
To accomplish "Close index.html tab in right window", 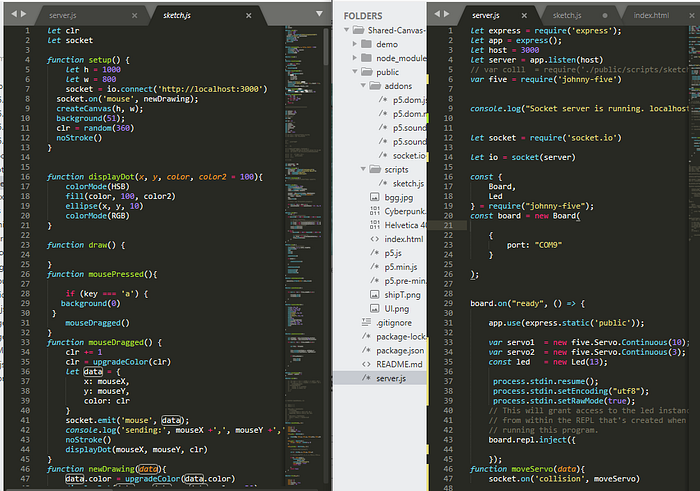I will [692, 16].
